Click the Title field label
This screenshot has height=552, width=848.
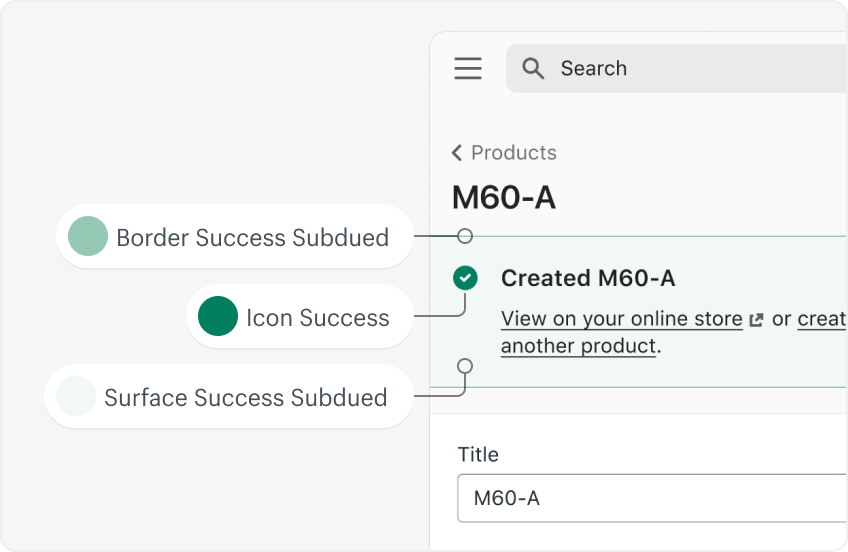(x=478, y=454)
